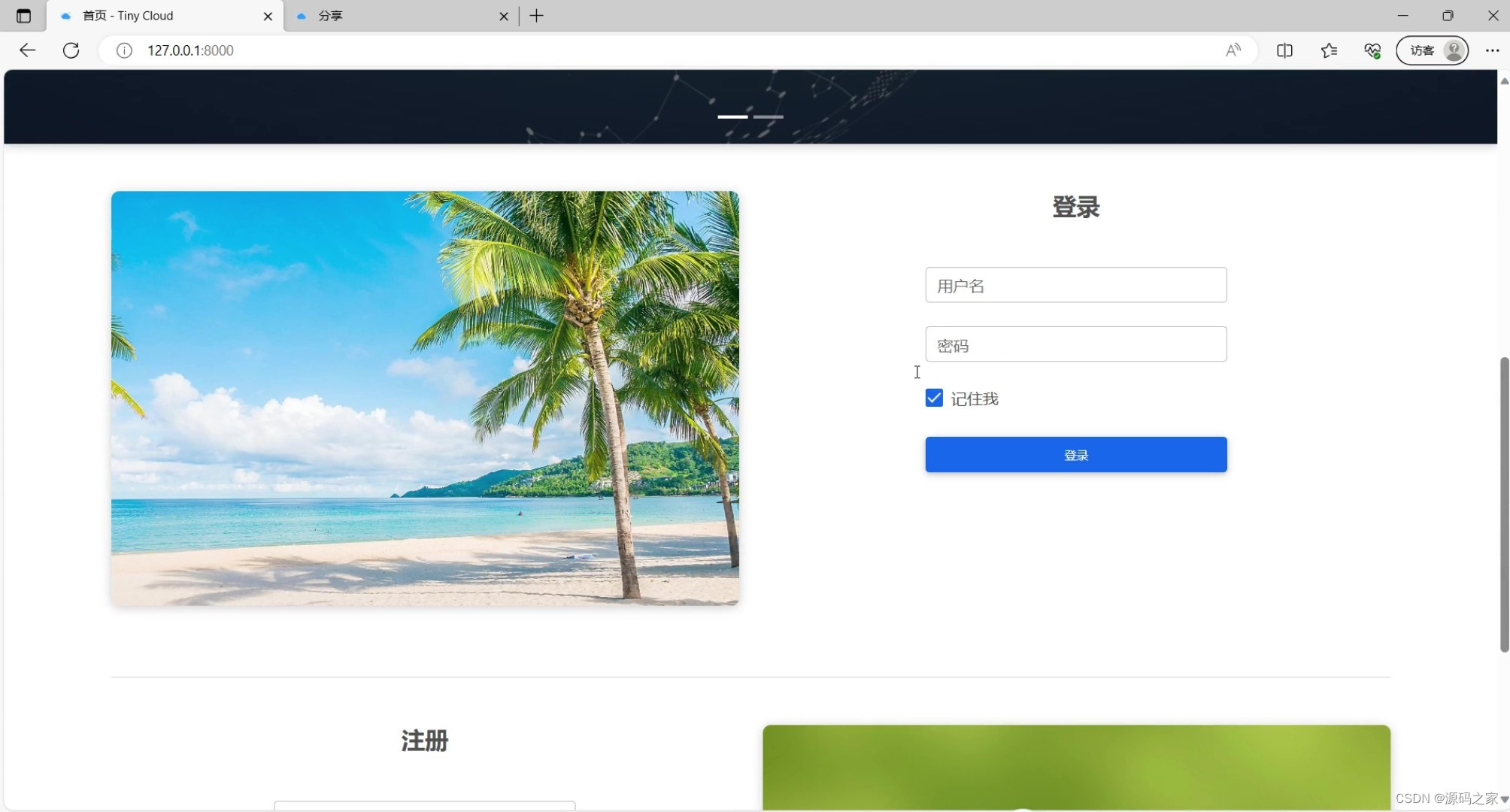This screenshot has height=812, width=1510.
Task: Click the back navigation arrow icon
Action: pos(26,50)
